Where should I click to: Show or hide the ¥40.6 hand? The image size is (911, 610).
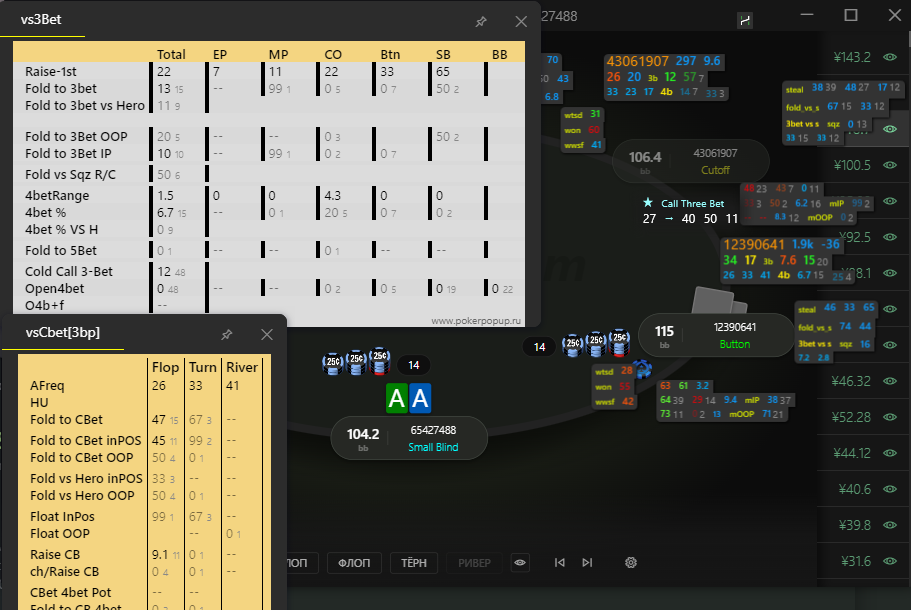[x=890, y=489]
